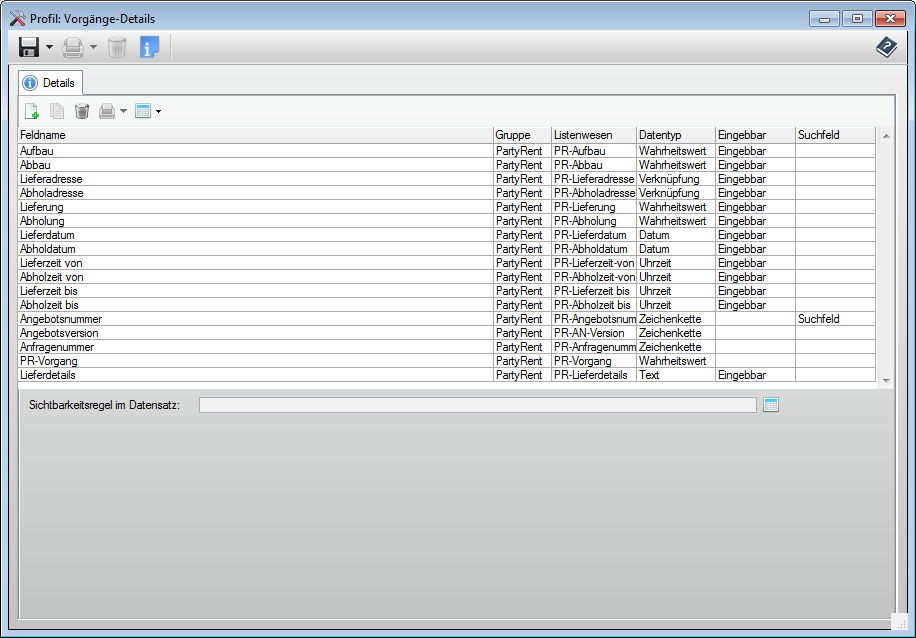Open the list print dropdown arrow
Image resolution: width=916 pixels, height=638 pixels.
[x=123, y=111]
